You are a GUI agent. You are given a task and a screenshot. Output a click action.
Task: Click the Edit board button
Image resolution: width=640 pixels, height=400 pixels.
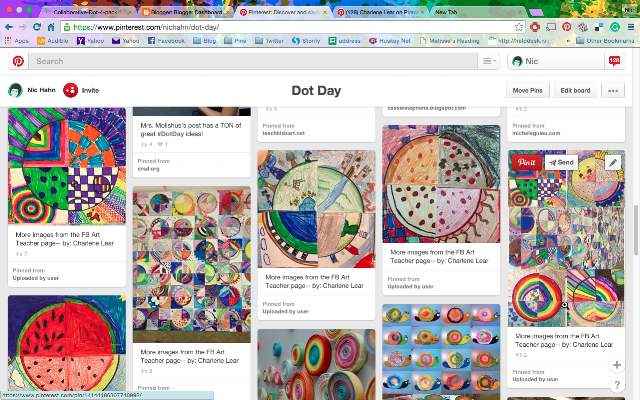tap(575, 91)
